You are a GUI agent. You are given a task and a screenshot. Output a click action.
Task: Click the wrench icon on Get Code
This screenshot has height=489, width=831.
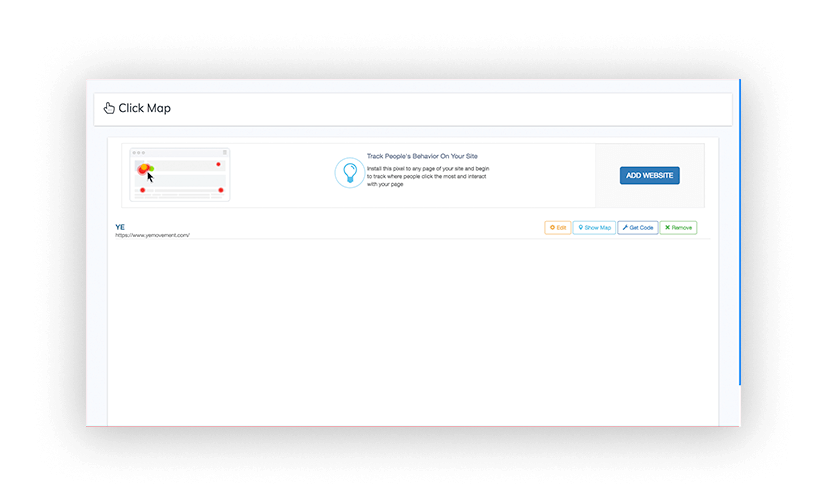tap(625, 228)
